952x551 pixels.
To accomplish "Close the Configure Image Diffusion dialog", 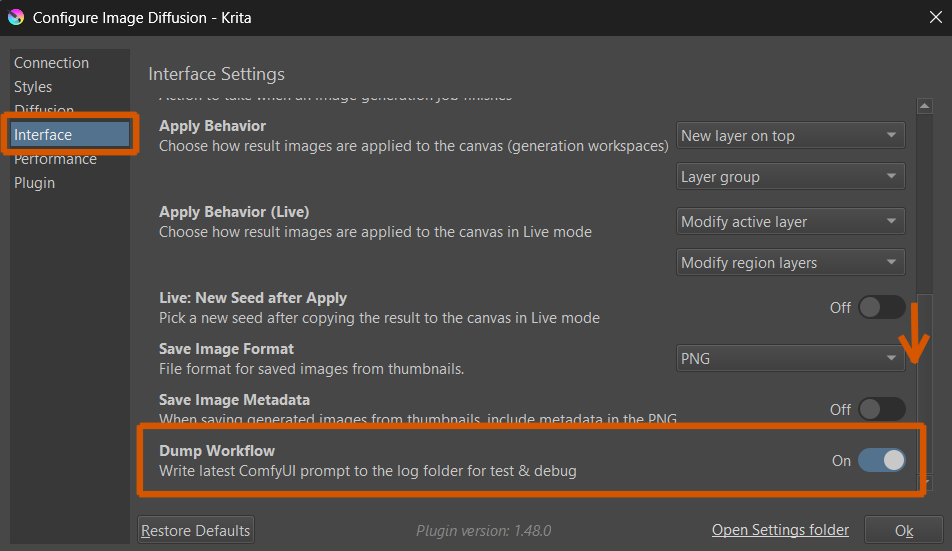I will pyautogui.click(x=936, y=17).
